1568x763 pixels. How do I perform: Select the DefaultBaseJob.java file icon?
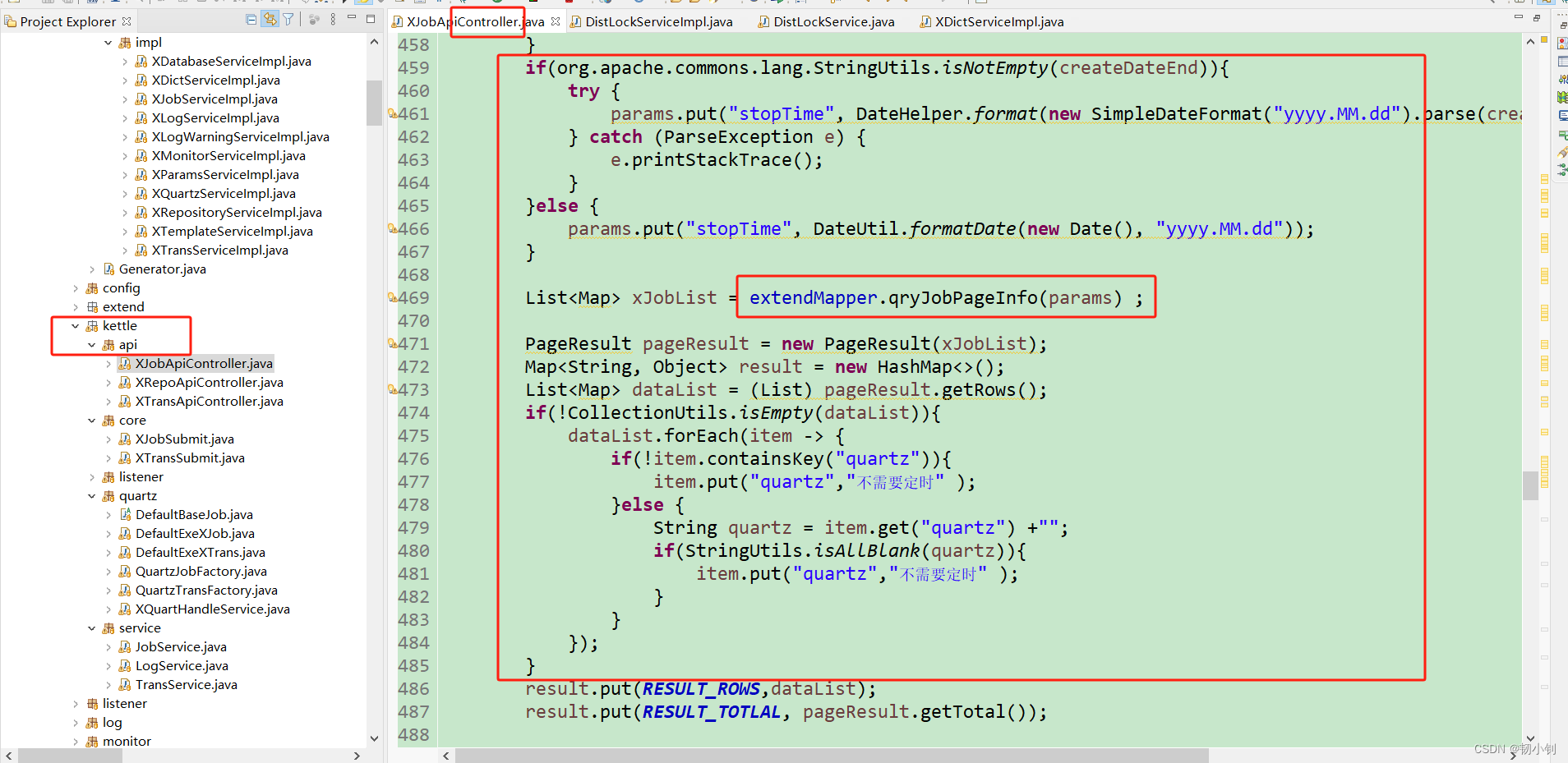tap(125, 515)
